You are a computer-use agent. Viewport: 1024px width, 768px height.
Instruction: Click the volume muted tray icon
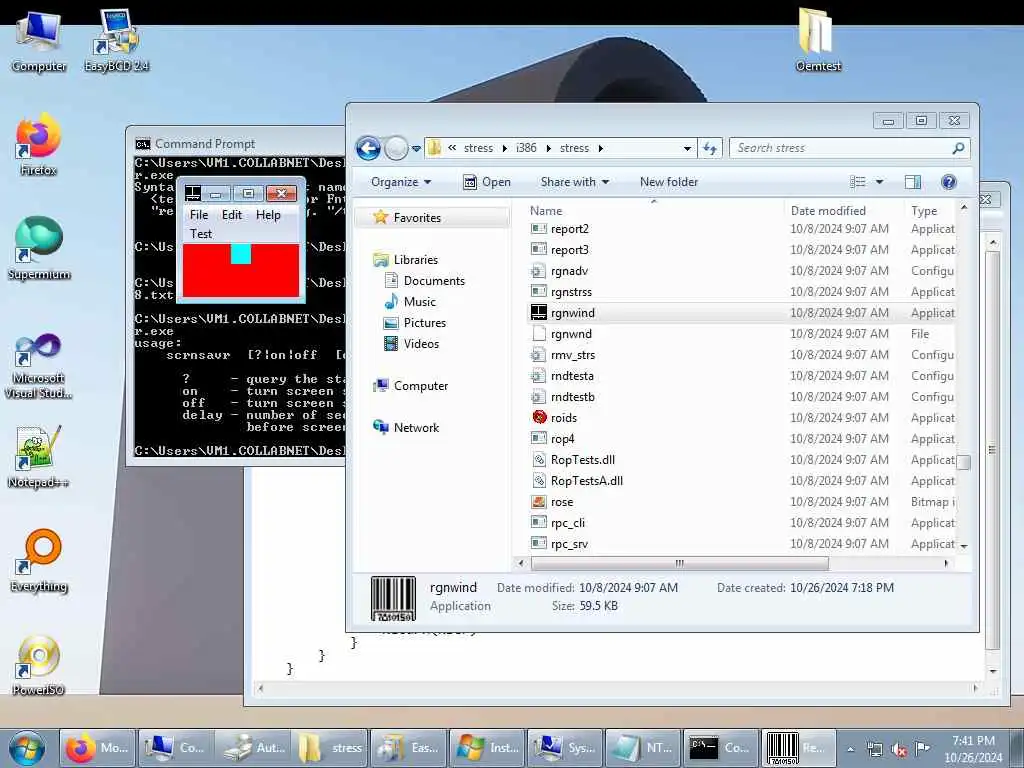point(899,750)
